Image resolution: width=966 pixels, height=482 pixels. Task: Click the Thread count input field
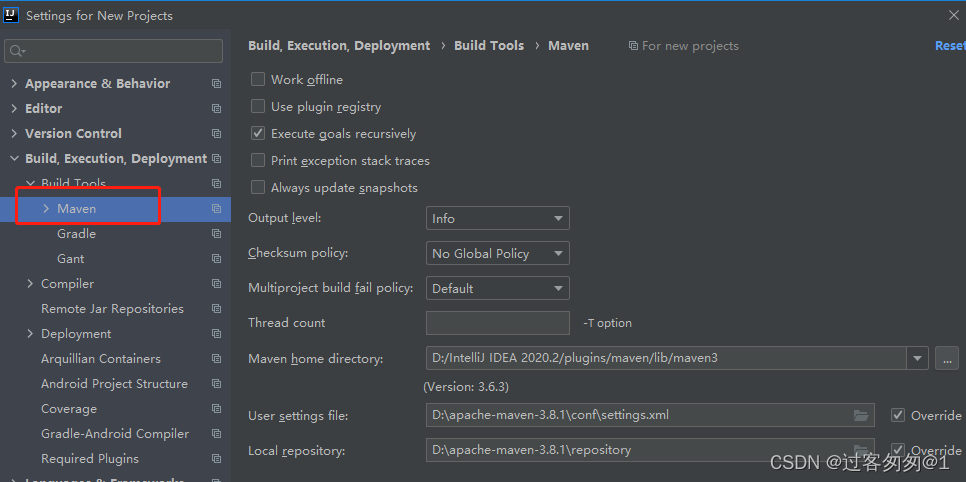498,323
